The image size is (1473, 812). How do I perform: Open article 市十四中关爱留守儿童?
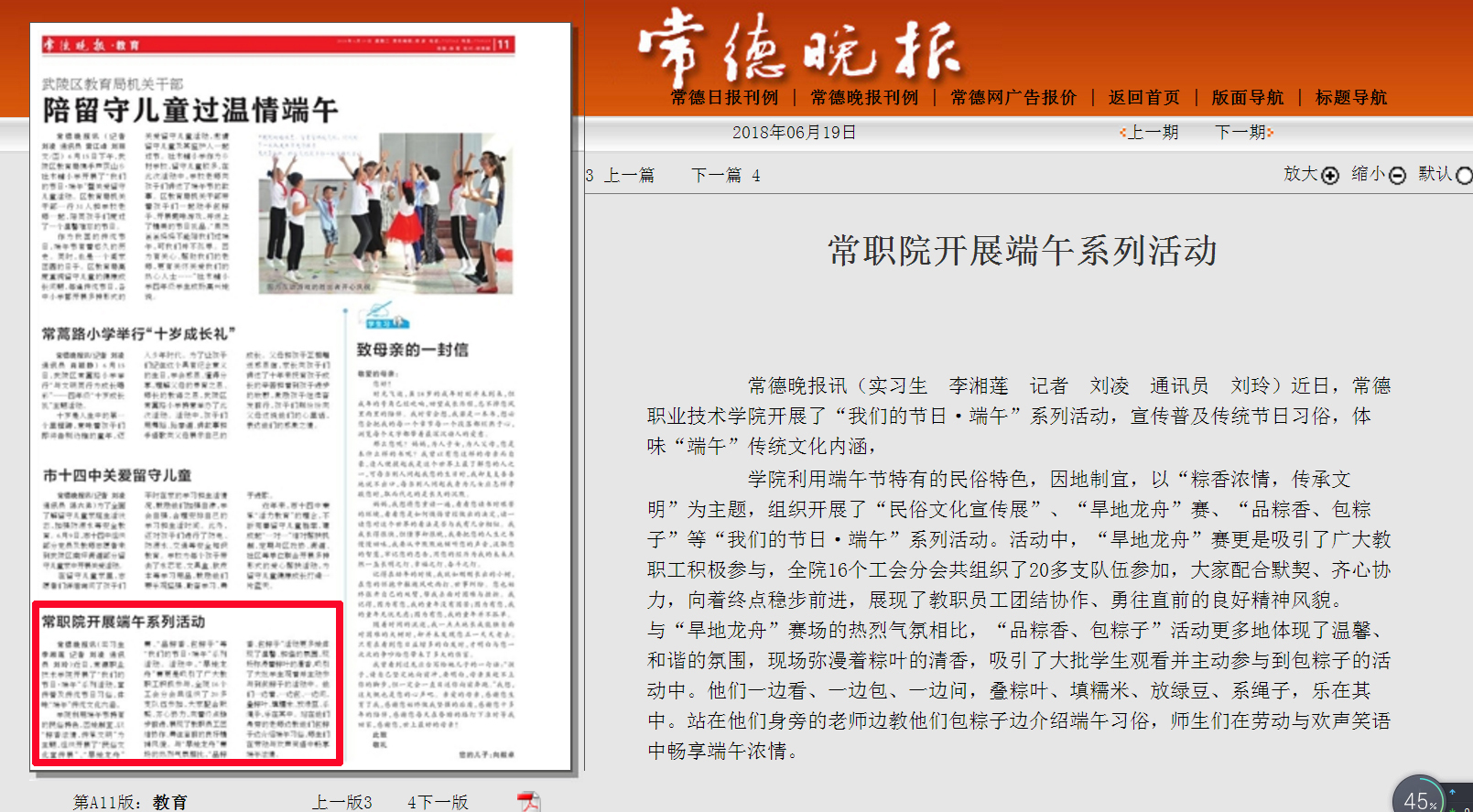pos(117,475)
